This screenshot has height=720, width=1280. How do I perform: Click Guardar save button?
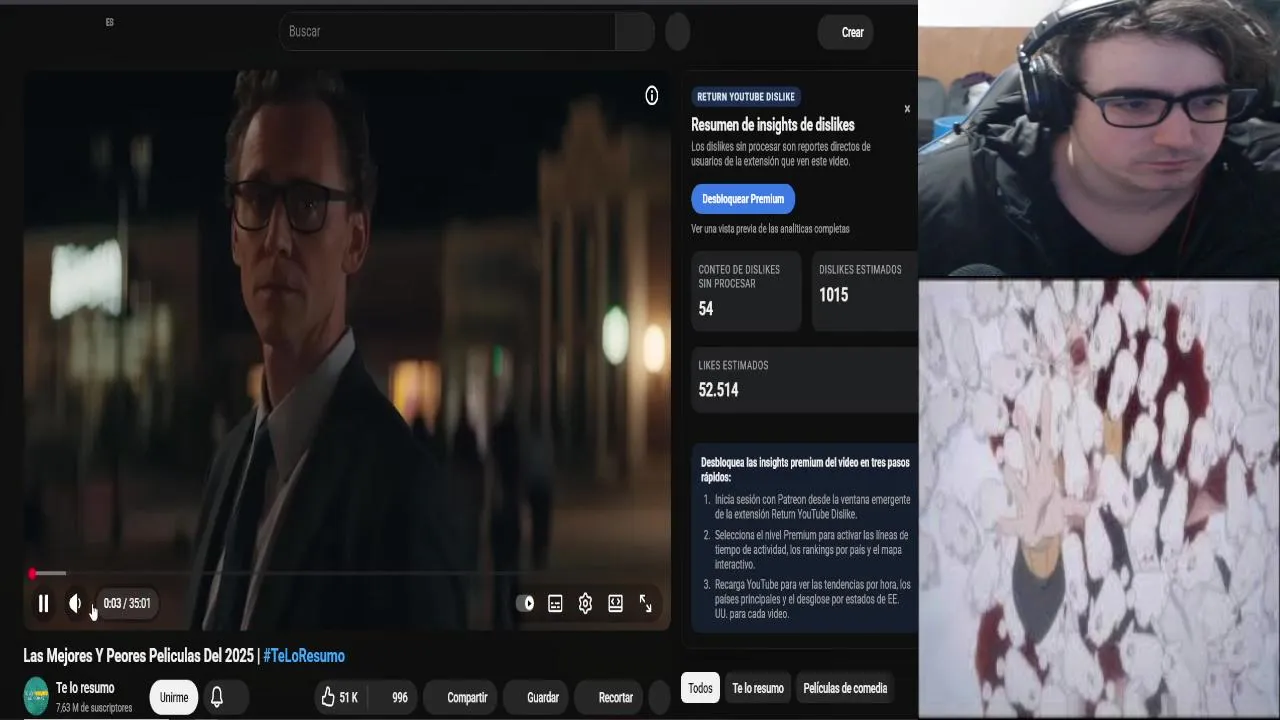(x=538, y=697)
